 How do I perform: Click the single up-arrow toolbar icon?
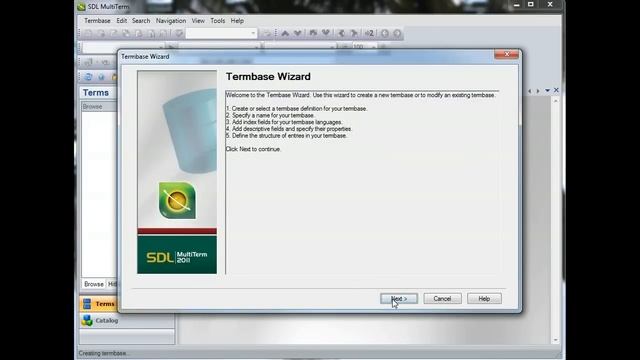pyautogui.click(x=285, y=33)
